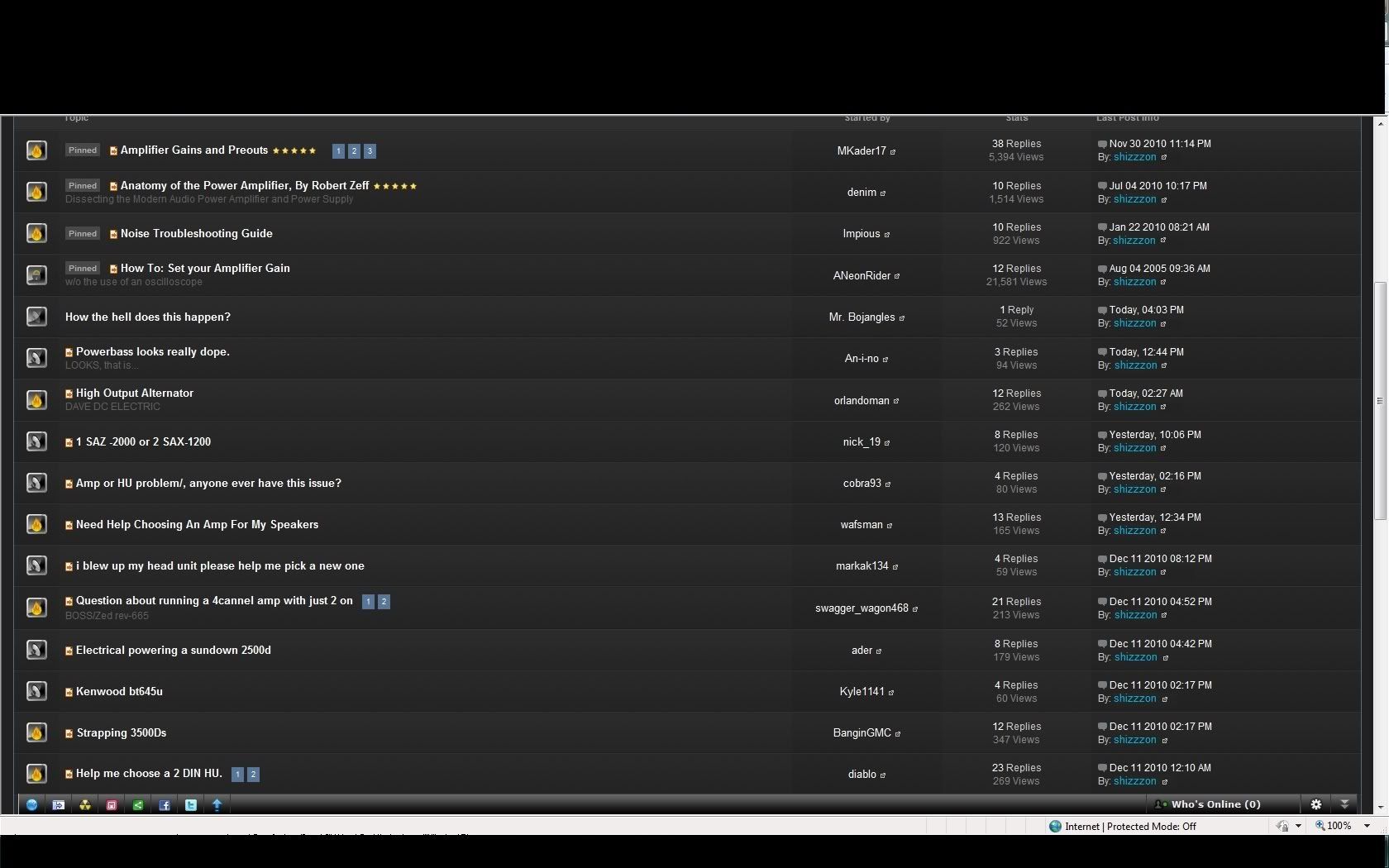Jump to unread post in Powerbass looks really dope
This screenshot has width=1389, height=868.
pos(69,352)
